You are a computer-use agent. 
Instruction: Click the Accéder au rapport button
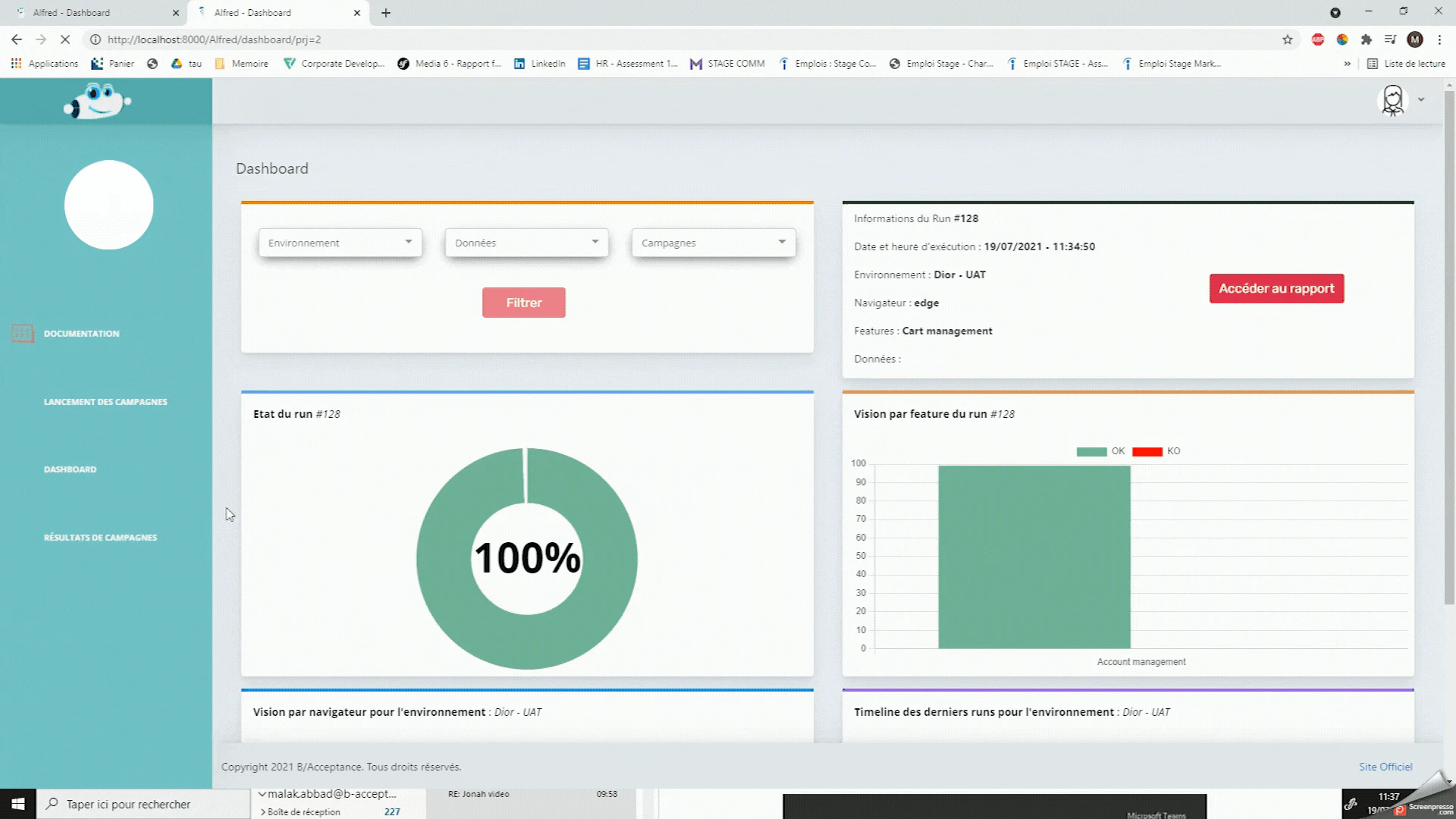click(x=1276, y=288)
